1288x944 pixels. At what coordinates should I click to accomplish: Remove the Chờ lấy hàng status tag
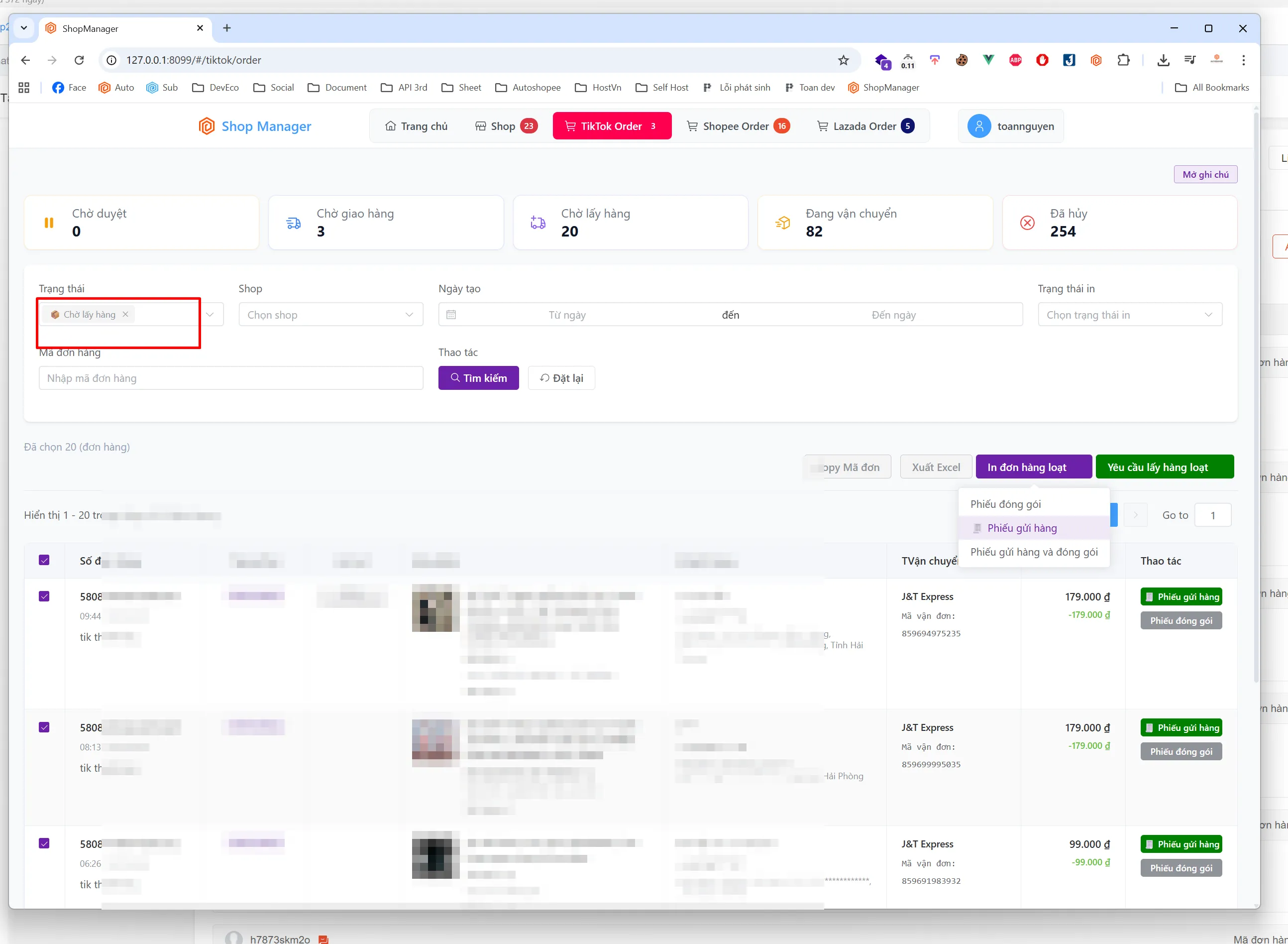(125, 314)
